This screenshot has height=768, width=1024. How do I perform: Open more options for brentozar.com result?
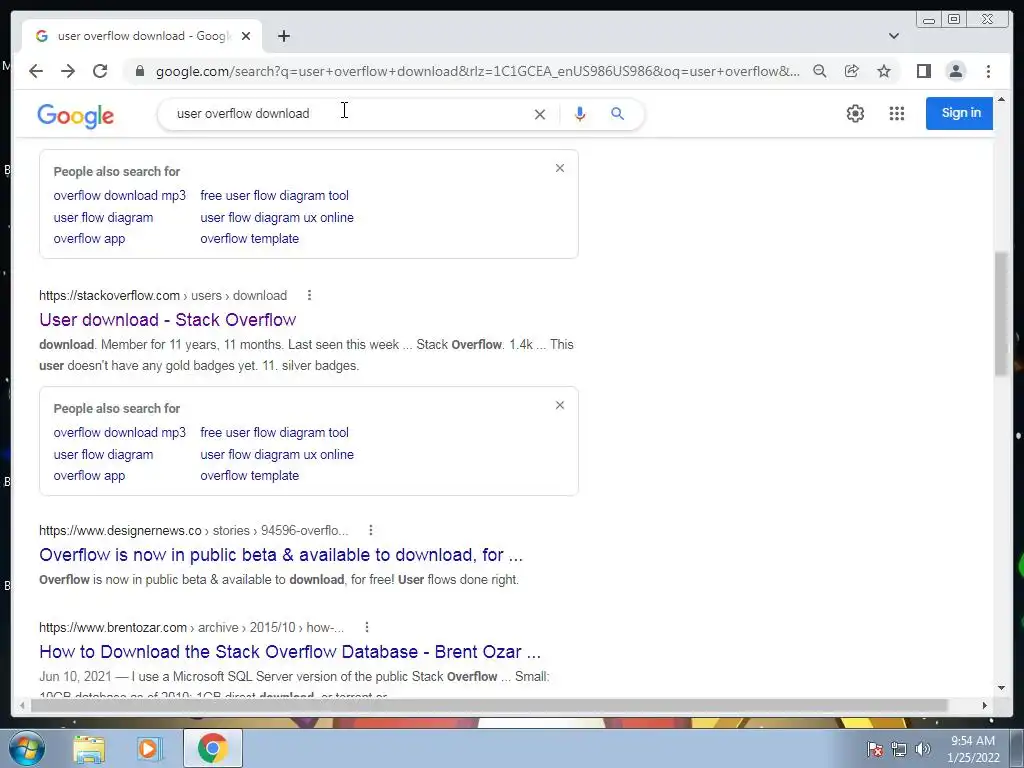(366, 627)
